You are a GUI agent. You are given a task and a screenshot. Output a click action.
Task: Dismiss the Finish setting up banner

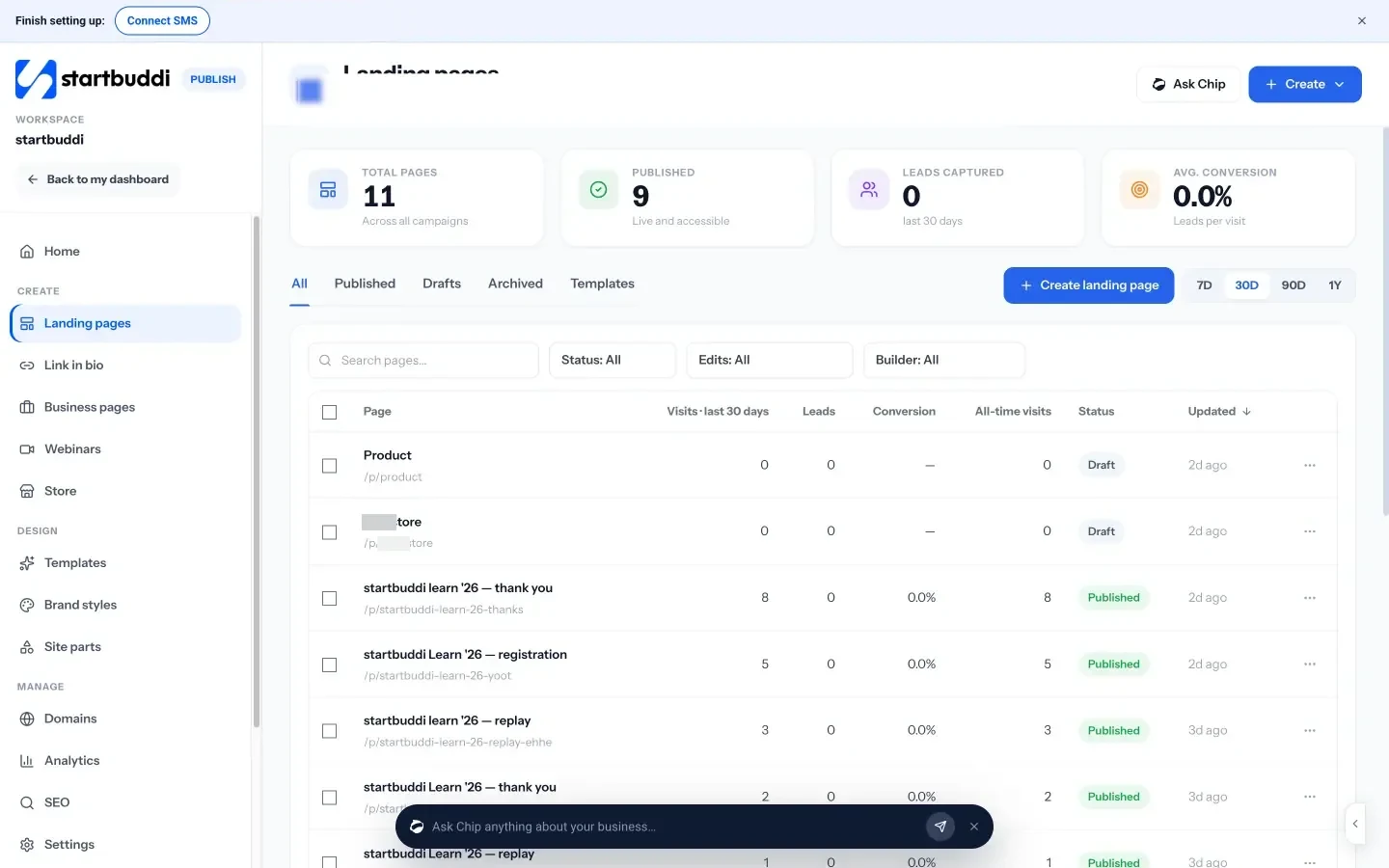click(1362, 21)
